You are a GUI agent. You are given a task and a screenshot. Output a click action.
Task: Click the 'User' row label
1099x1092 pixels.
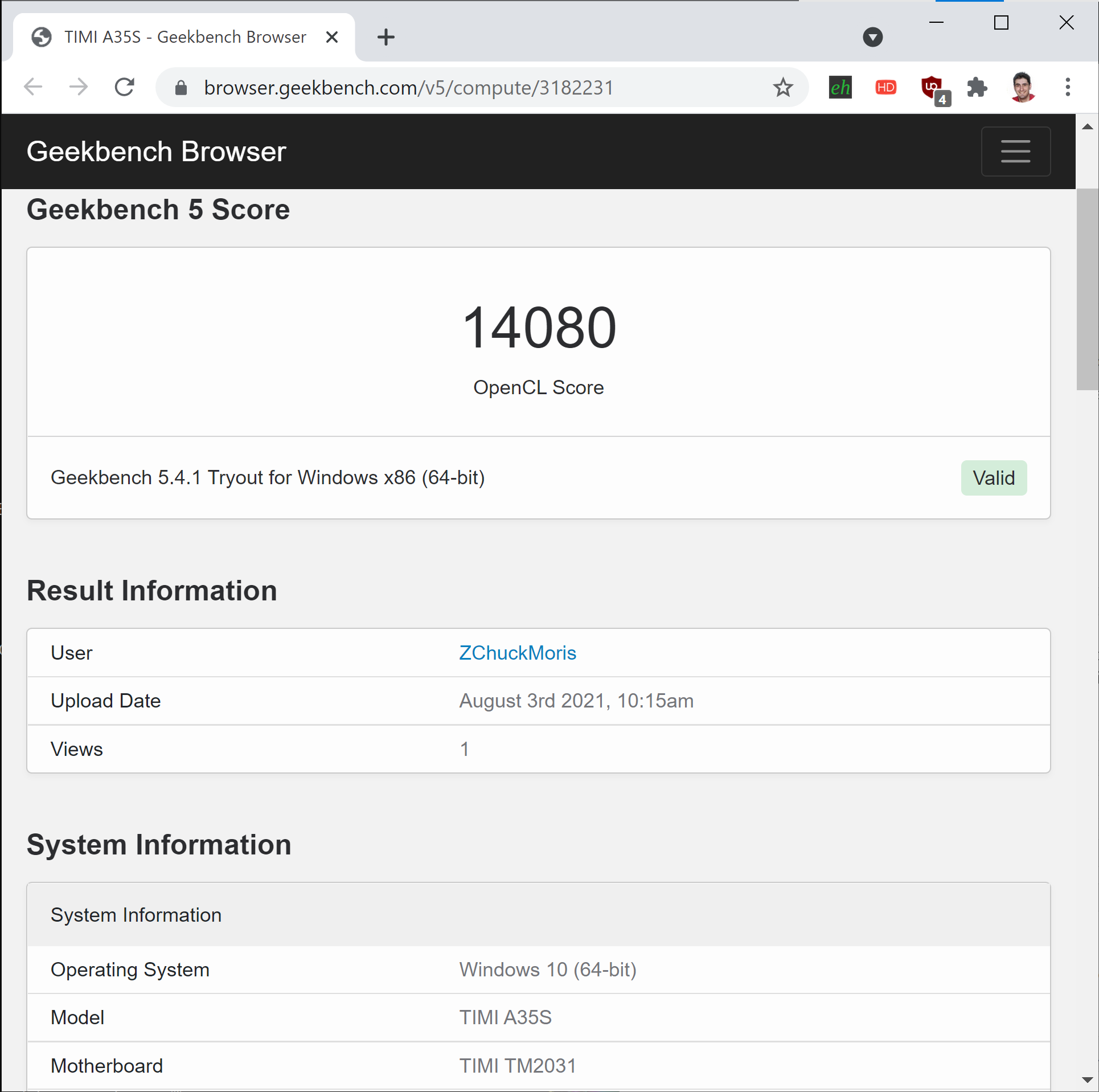point(72,653)
